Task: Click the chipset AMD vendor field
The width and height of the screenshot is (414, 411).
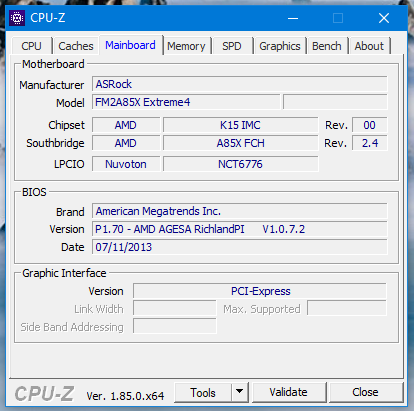Action: [126, 125]
